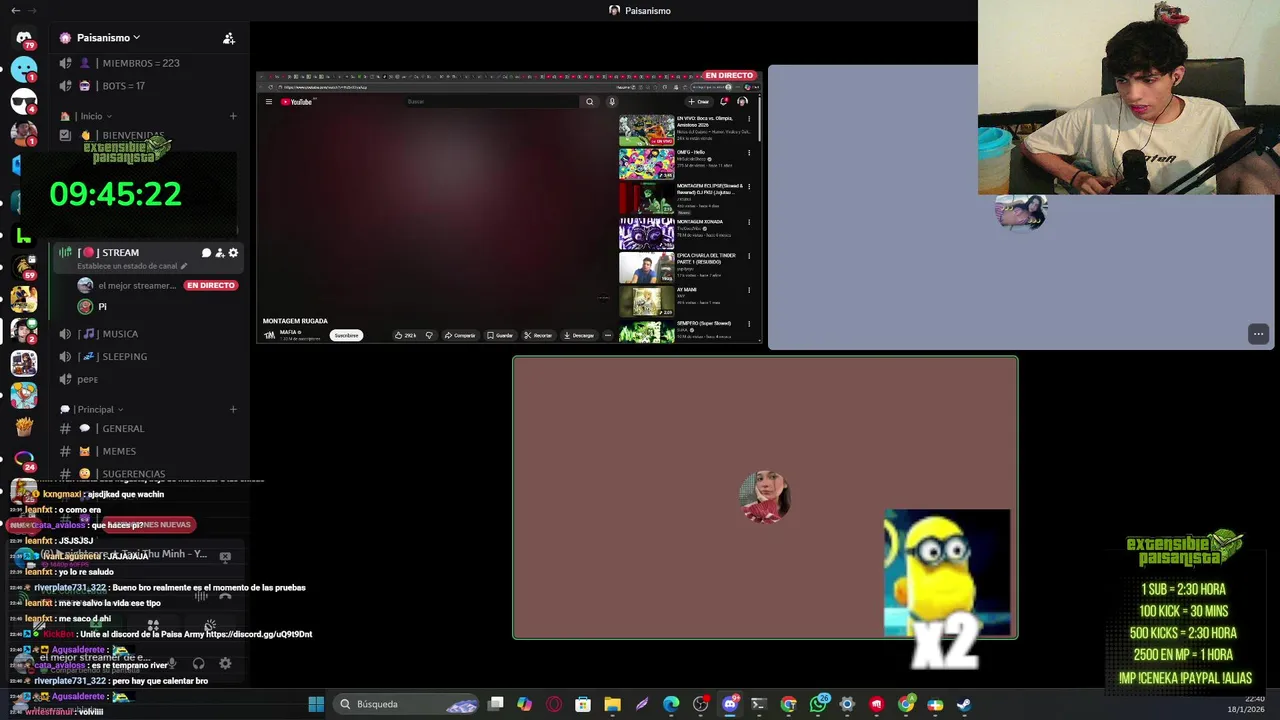This screenshot has width=1280, height=720.
Task: Click YouTube voice search microphone
Action: click(x=612, y=101)
